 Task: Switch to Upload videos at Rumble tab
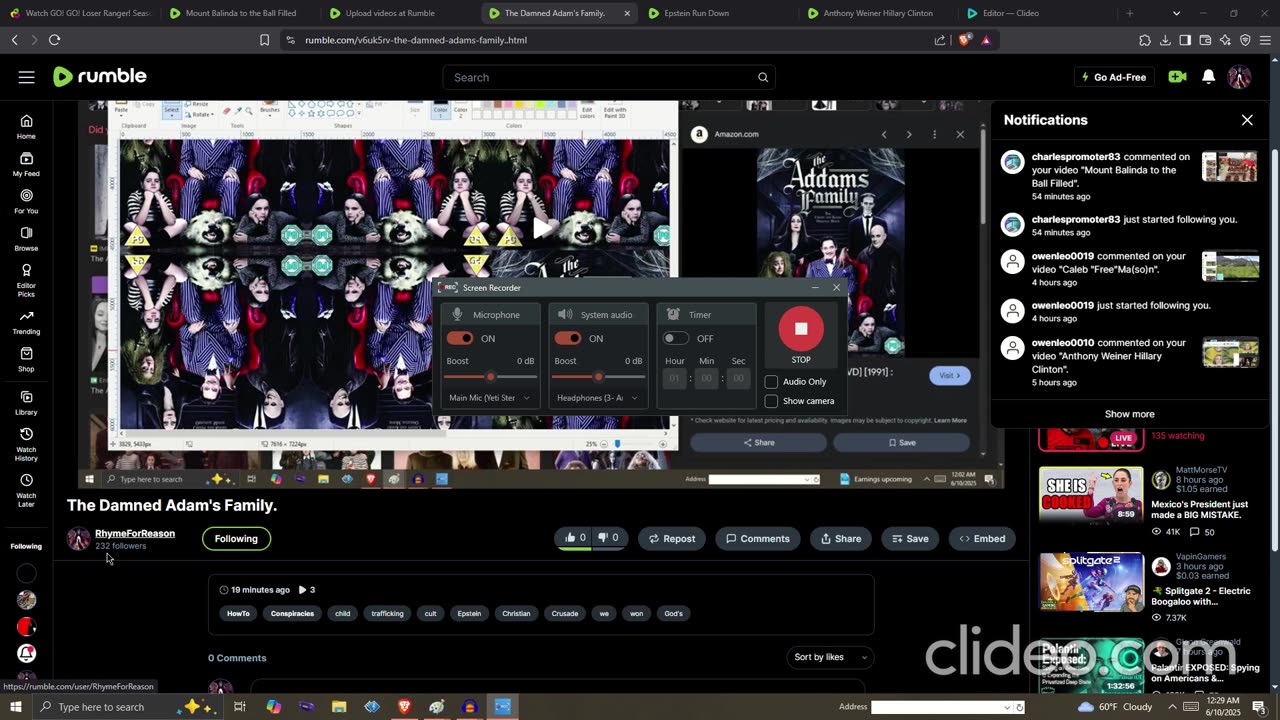(390, 13)
